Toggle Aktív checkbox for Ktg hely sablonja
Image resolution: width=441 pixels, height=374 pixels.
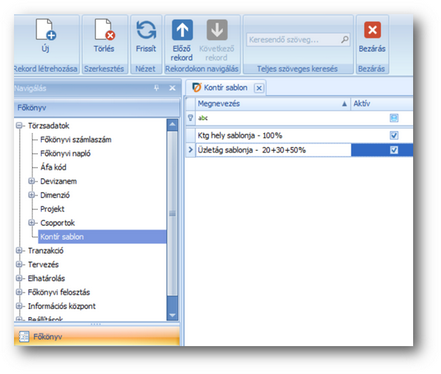[x=394, y=135]
